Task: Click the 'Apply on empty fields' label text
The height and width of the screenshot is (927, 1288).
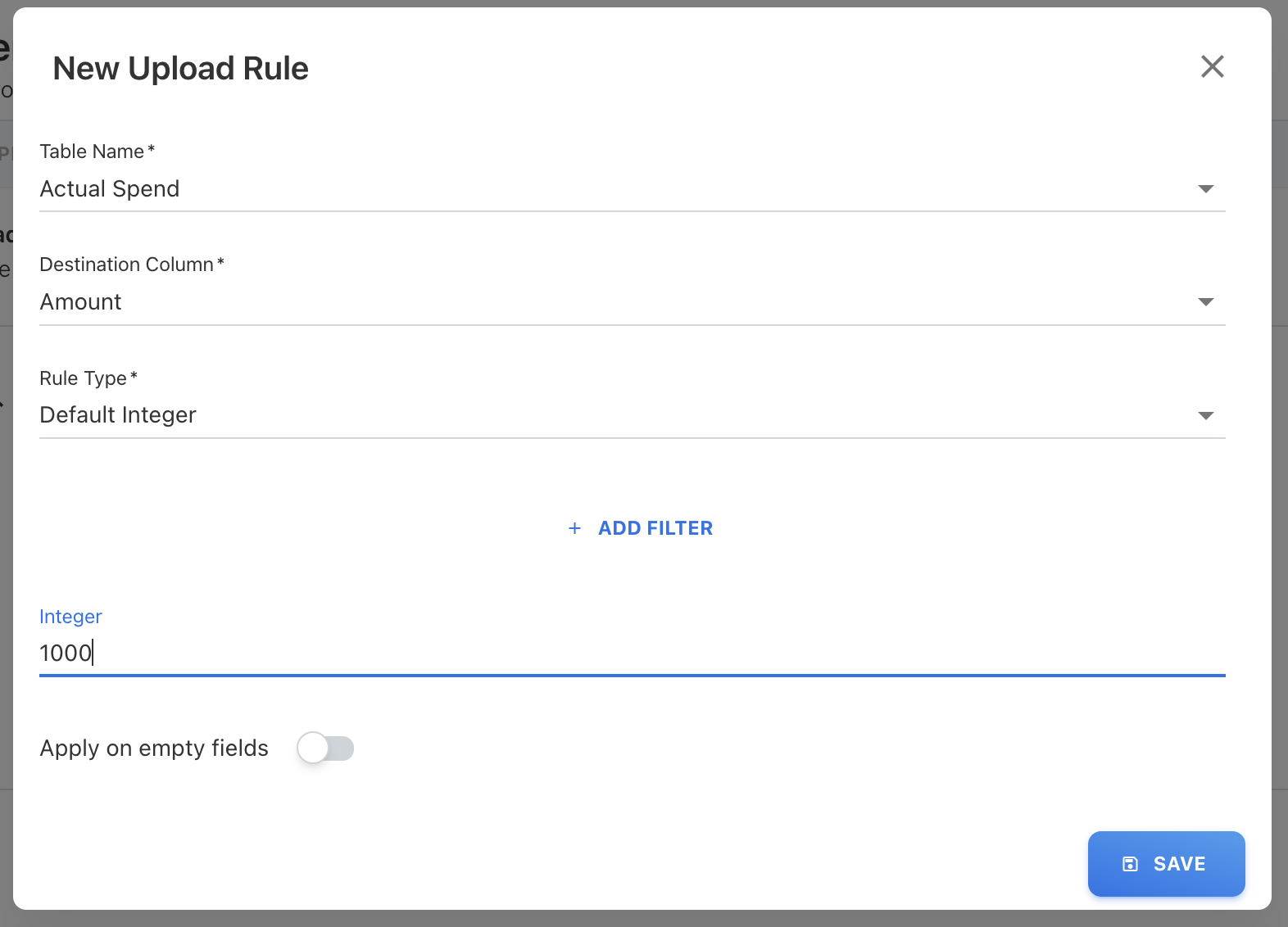Action: [x=154, y=748]
